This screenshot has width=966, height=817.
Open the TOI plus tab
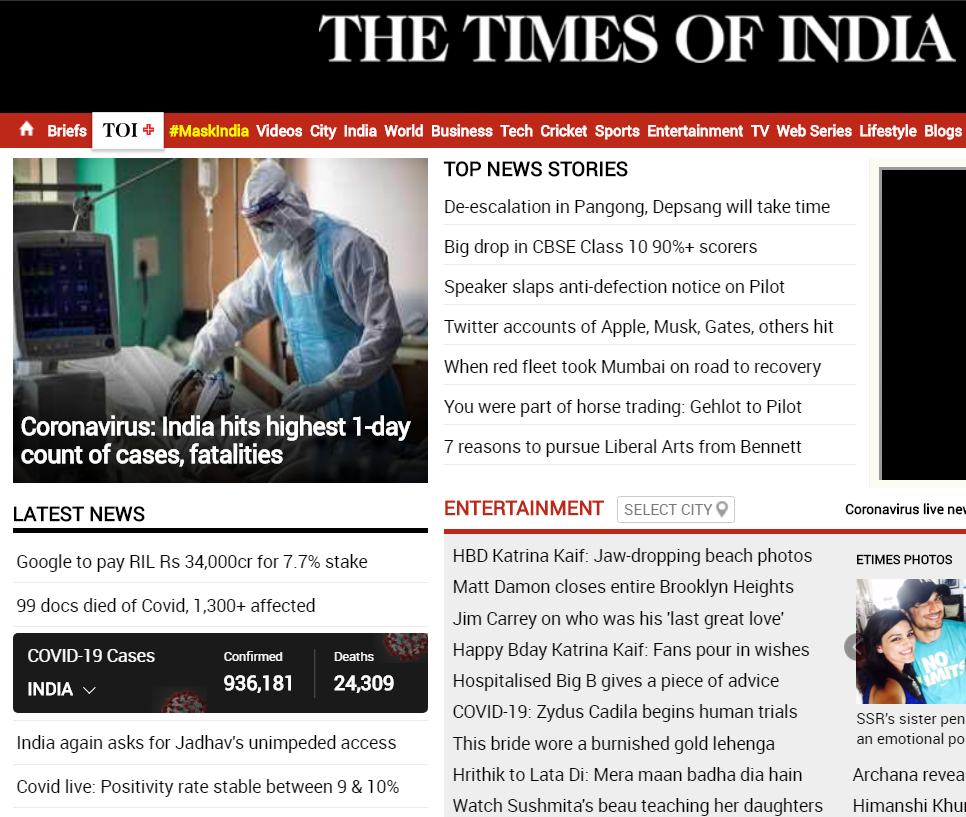128,130
